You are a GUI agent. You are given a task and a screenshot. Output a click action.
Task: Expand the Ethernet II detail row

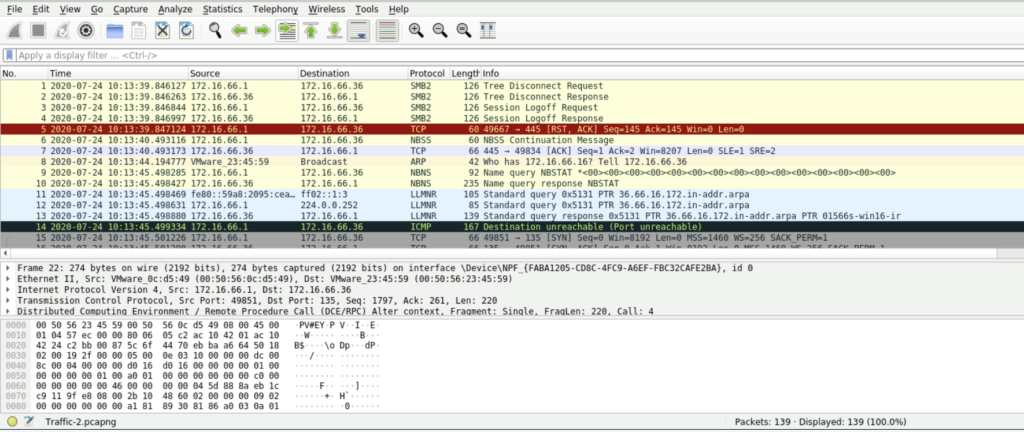[x=8, y=280]
